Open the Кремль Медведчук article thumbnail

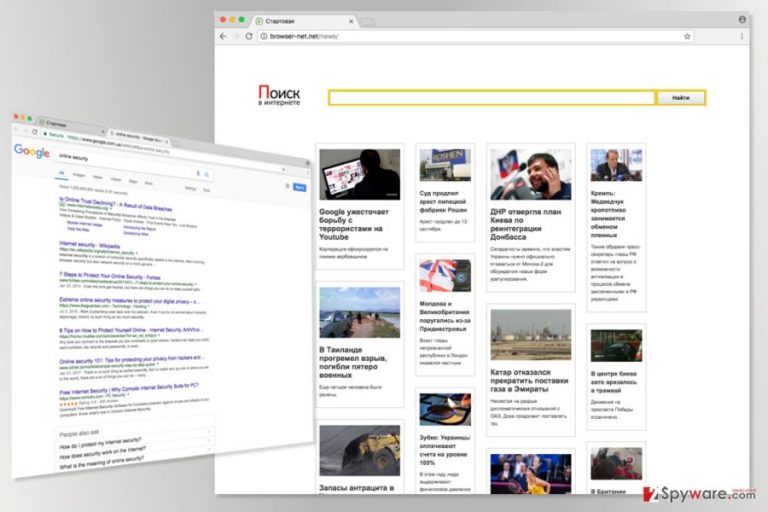pyautogui.click(x=616, y=165)
